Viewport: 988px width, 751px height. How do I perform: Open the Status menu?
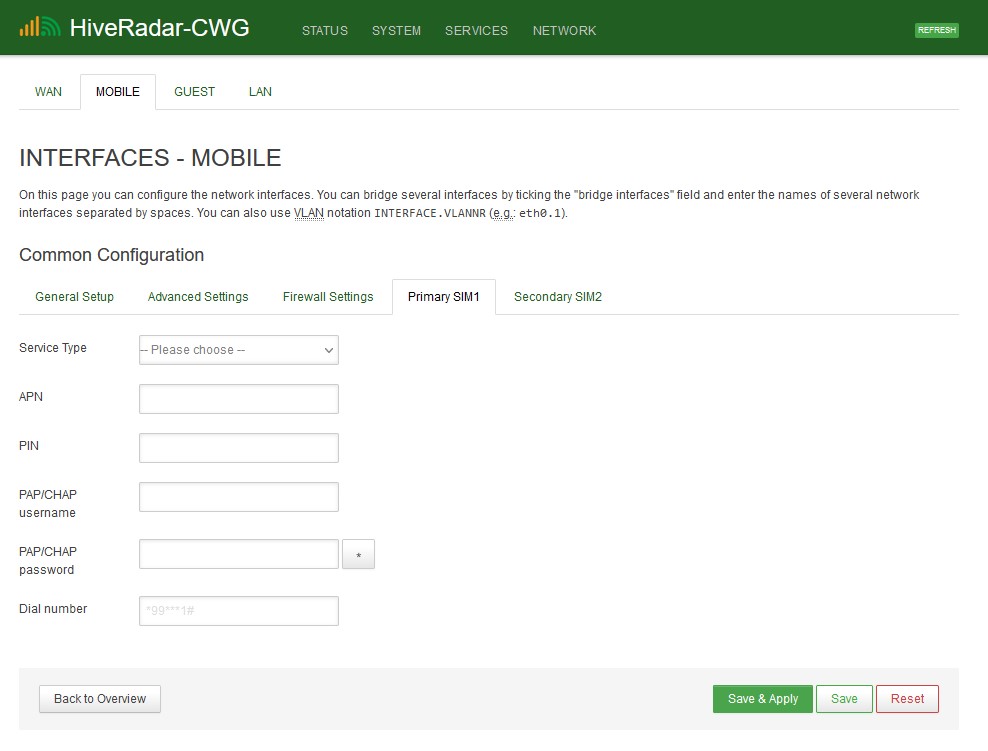(325, 31)
